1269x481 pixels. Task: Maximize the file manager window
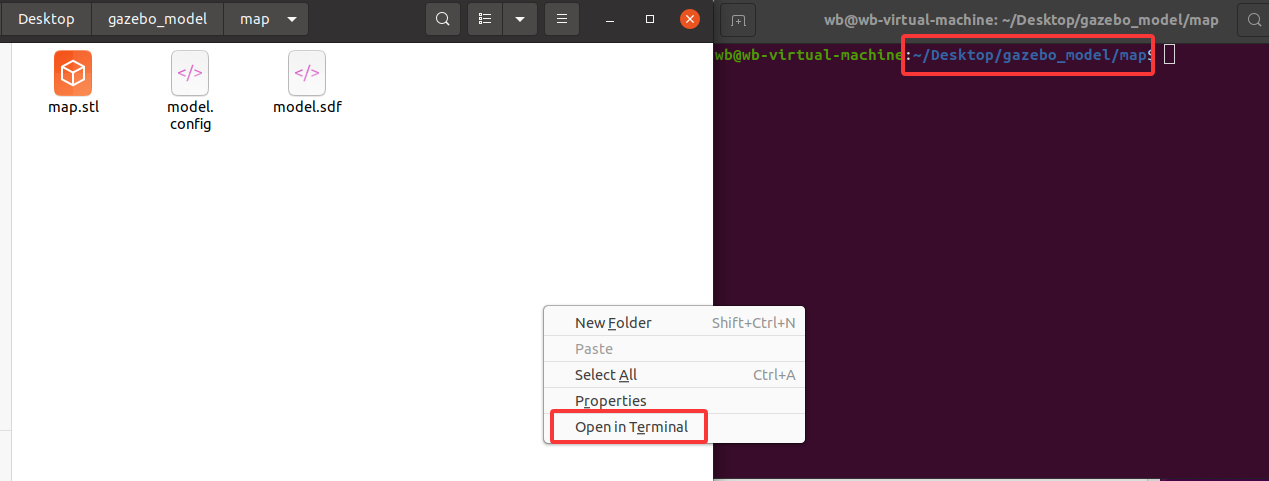tap(650, 19)
